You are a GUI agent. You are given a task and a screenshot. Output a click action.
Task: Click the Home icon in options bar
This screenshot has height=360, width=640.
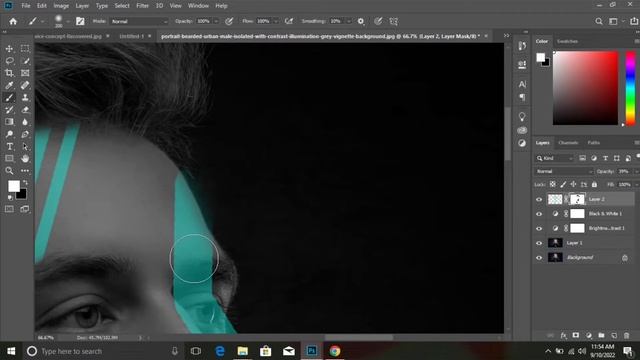[13, 21]
